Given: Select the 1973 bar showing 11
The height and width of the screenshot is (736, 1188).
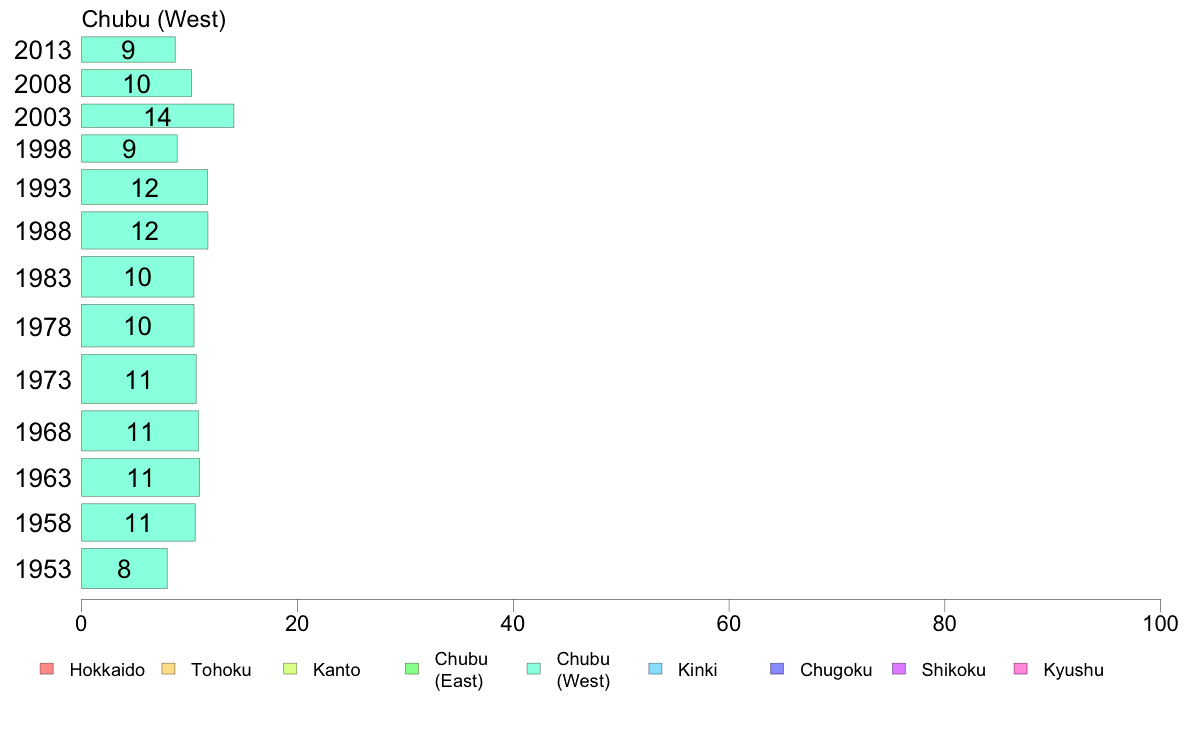Looking at the screenshot, I should (139, 379).
